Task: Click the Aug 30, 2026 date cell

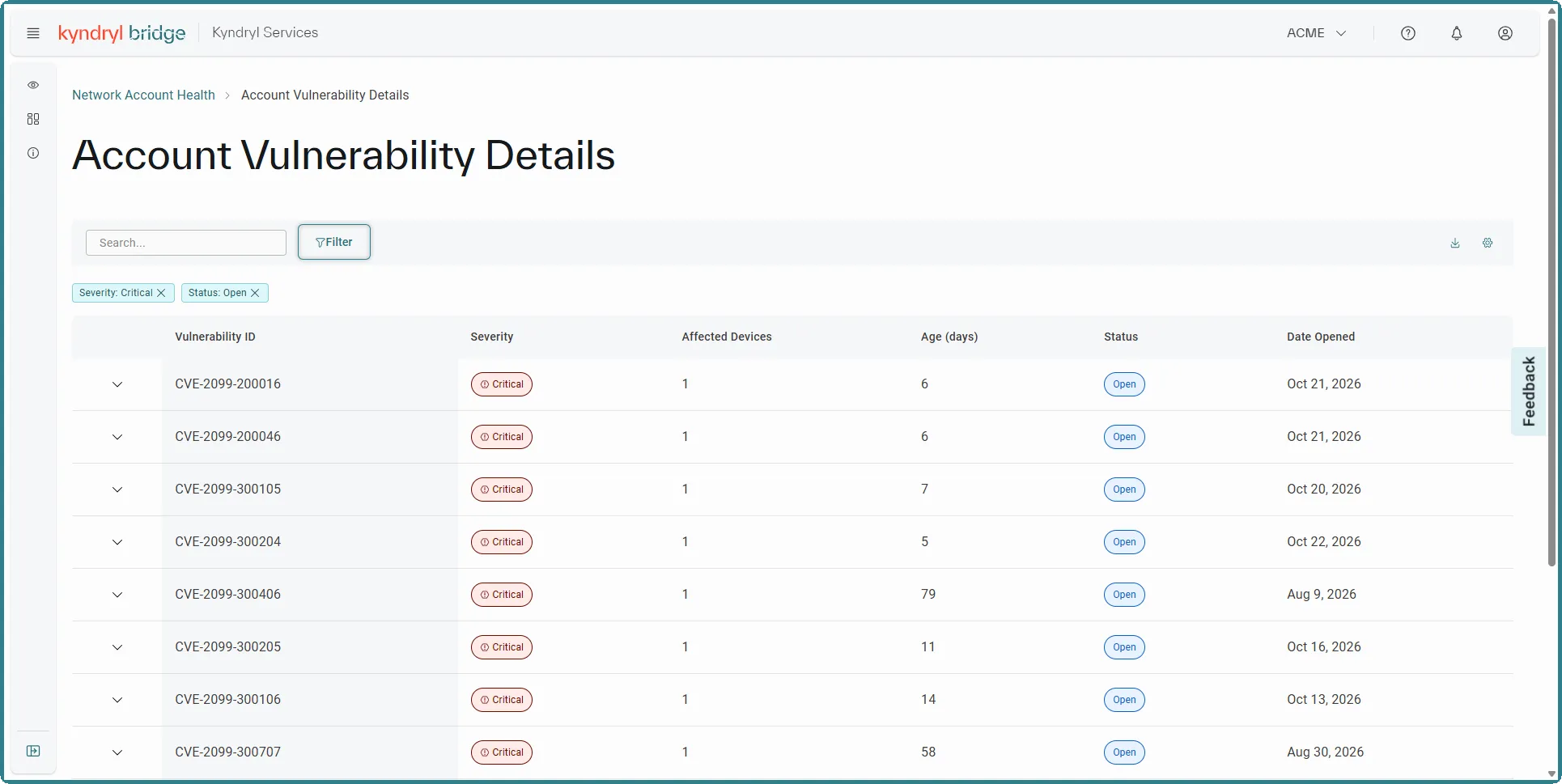Action: pos(1326,752)
